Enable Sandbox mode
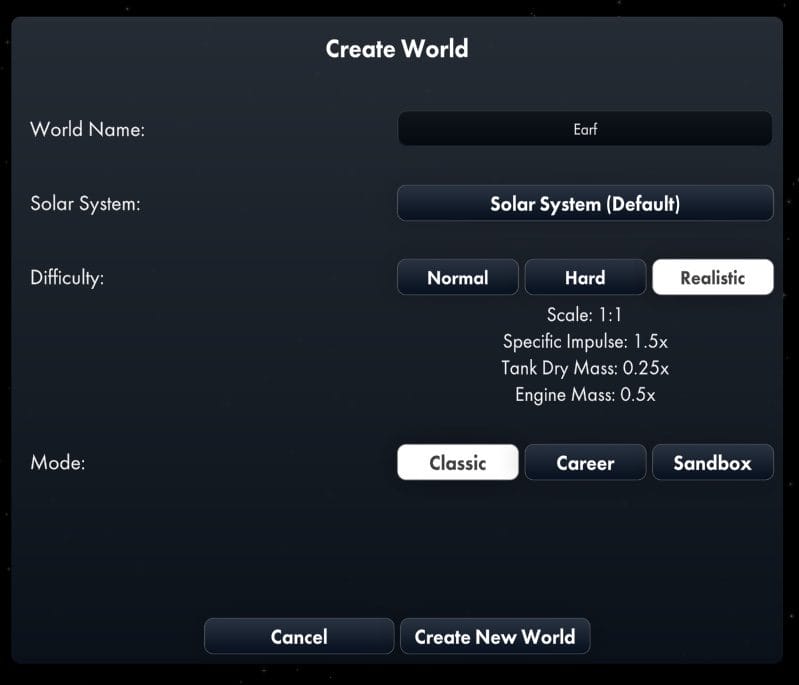 [712, 463]
